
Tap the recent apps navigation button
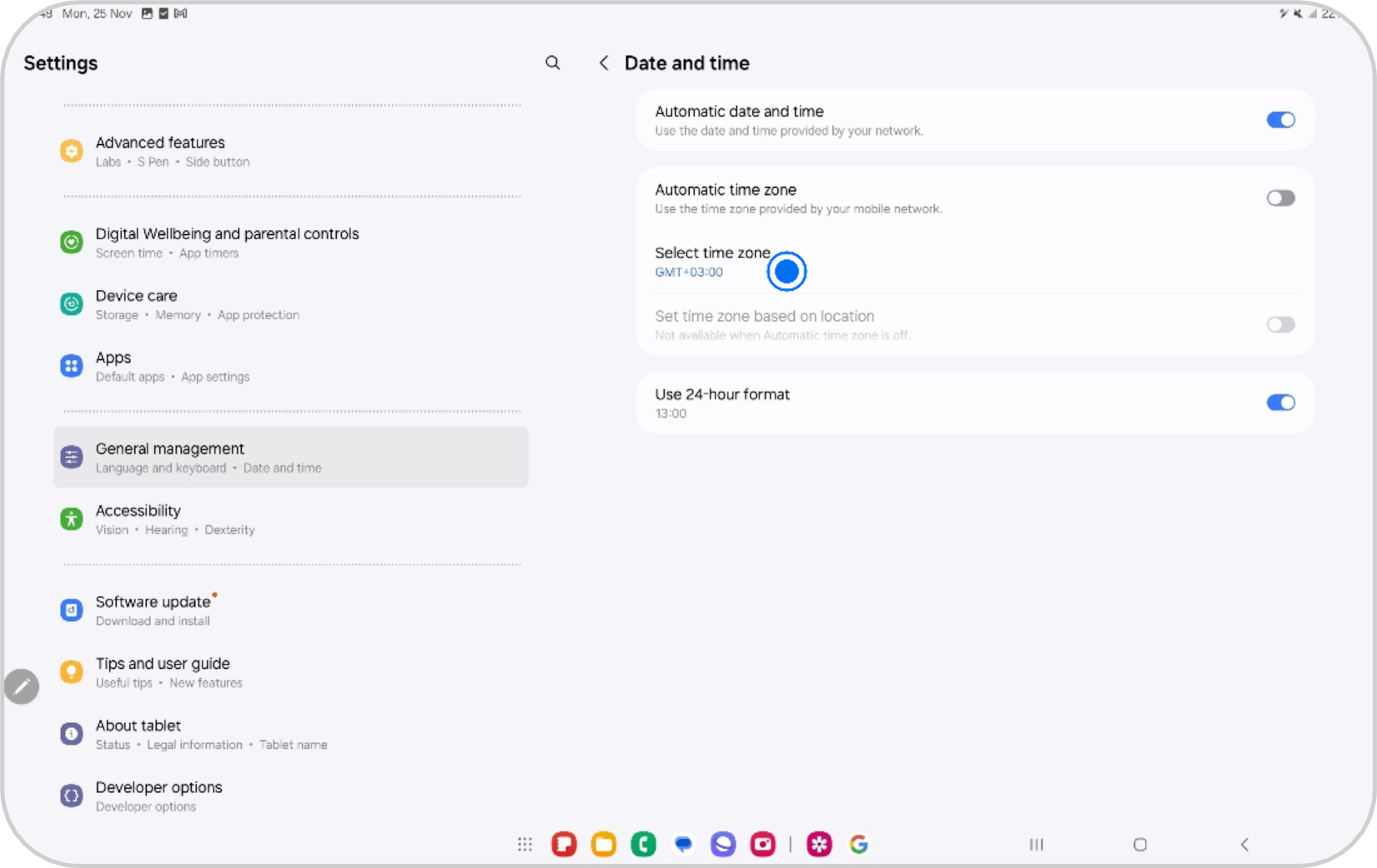[1036, 845]
